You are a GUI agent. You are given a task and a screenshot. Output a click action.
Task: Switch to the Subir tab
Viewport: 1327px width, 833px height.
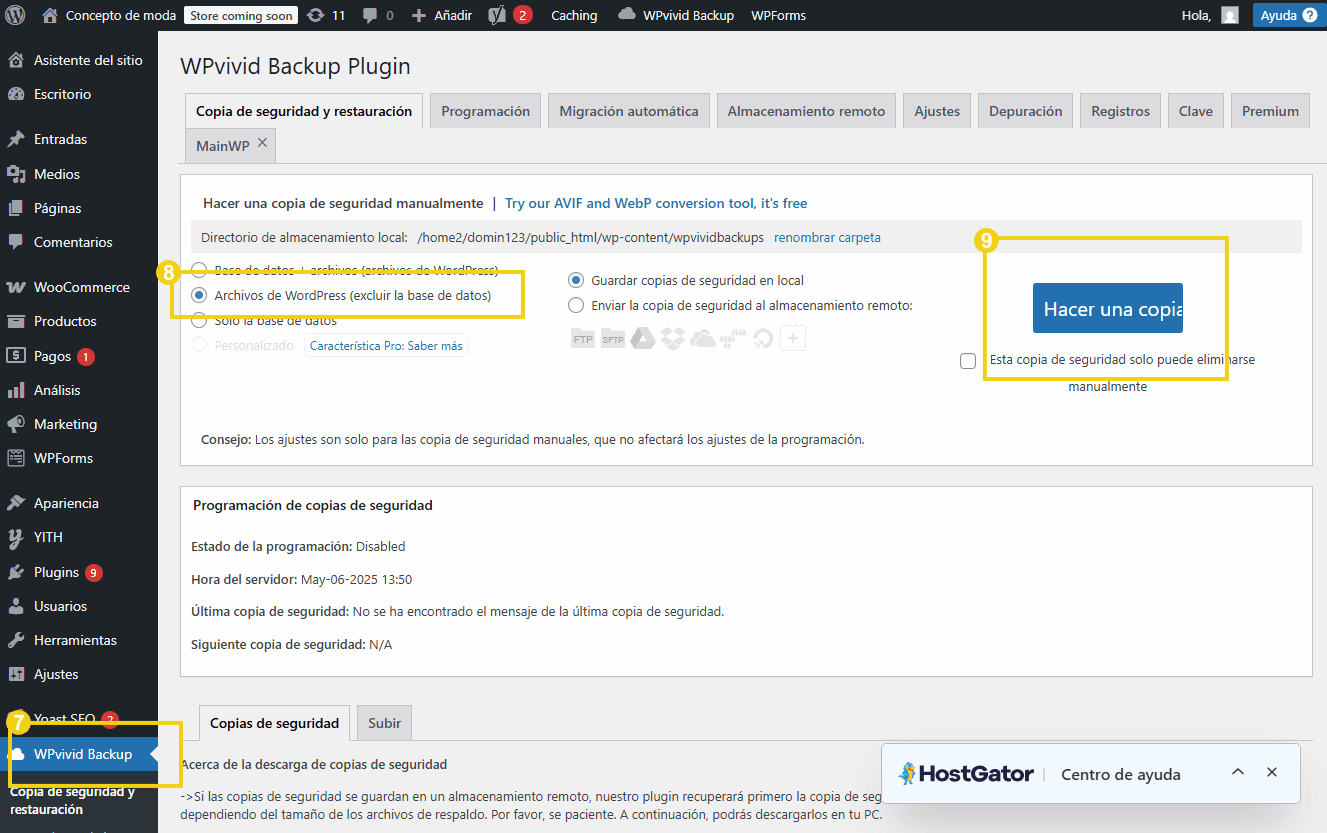tap(385, 723)
